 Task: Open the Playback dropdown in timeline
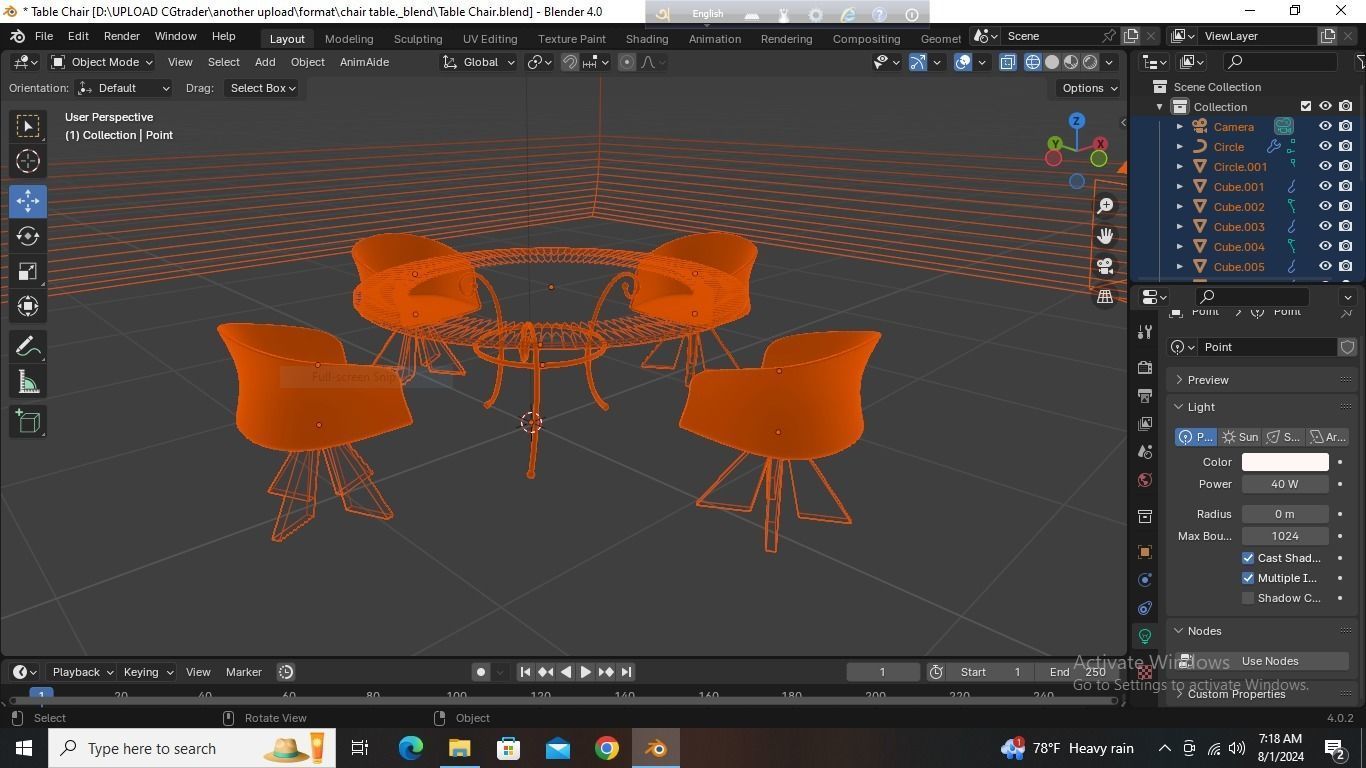pyautogui.click(x=82, y=672)
